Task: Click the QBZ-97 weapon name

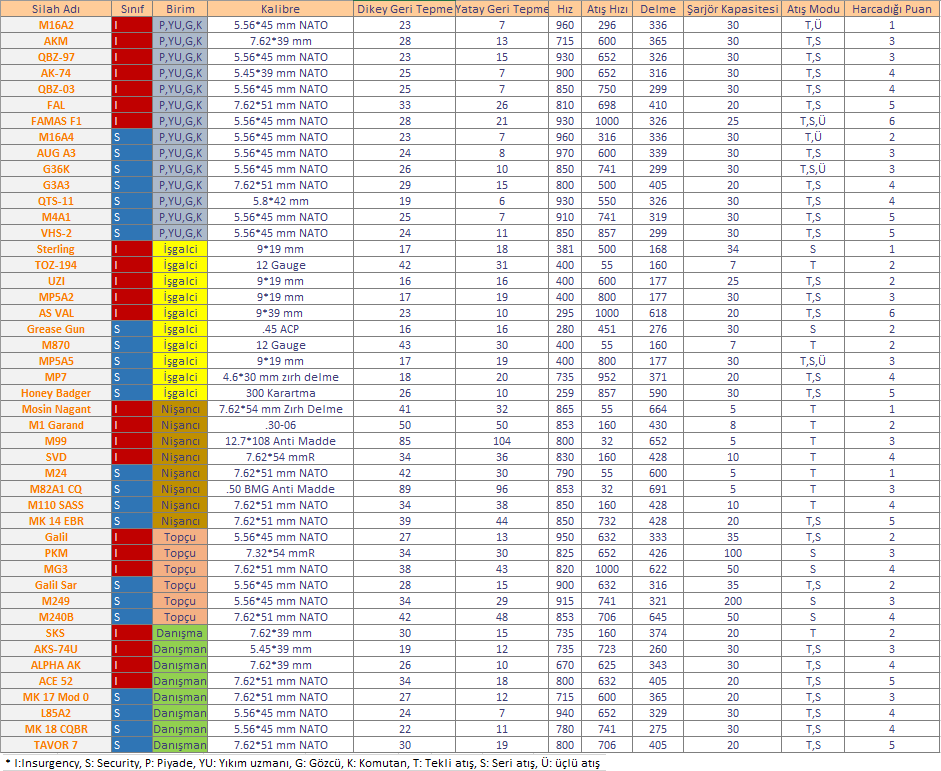Action: point(56,57)
